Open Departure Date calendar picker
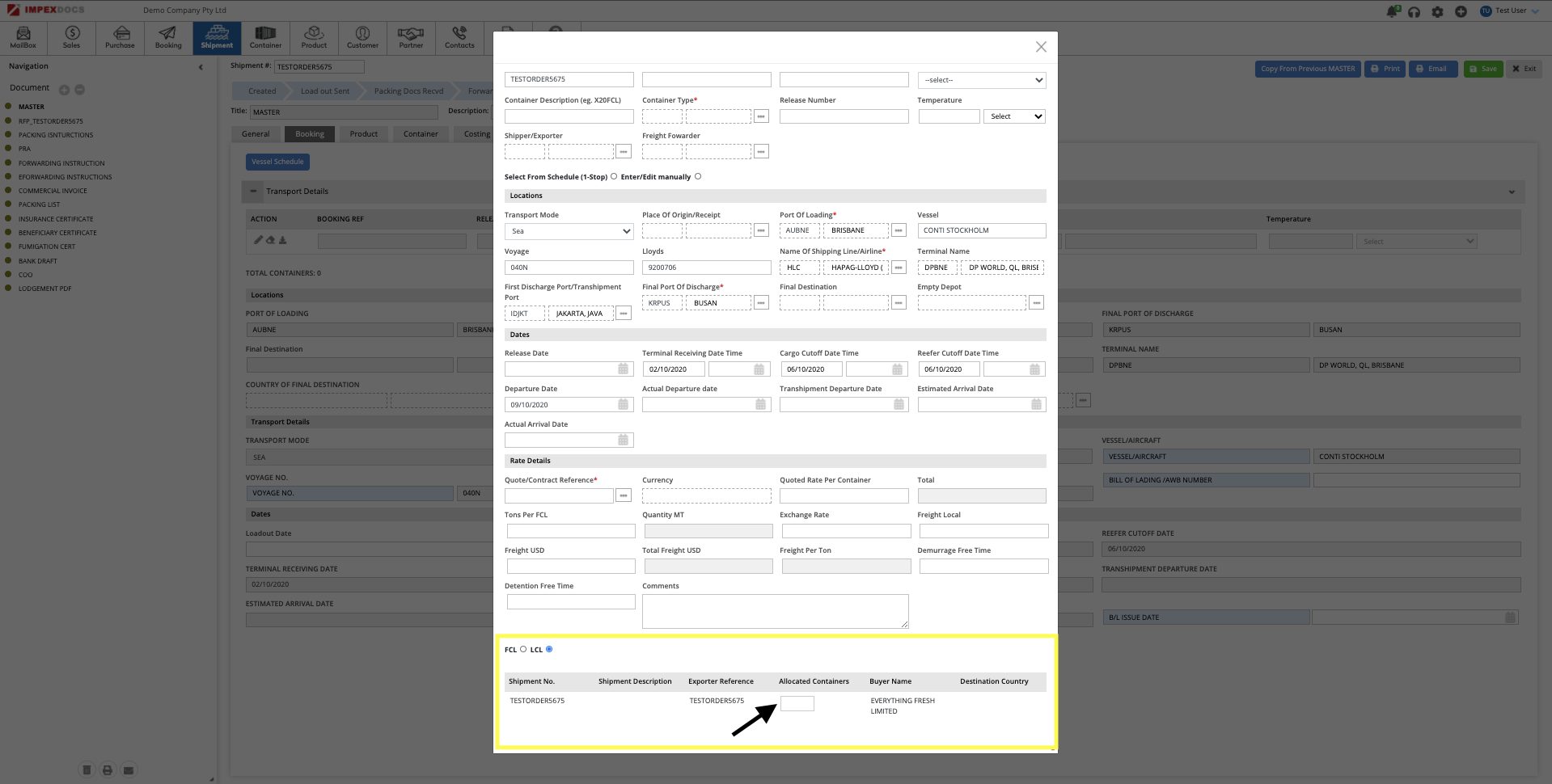This screenshot has height=784, width=1552. coord(623,404)
